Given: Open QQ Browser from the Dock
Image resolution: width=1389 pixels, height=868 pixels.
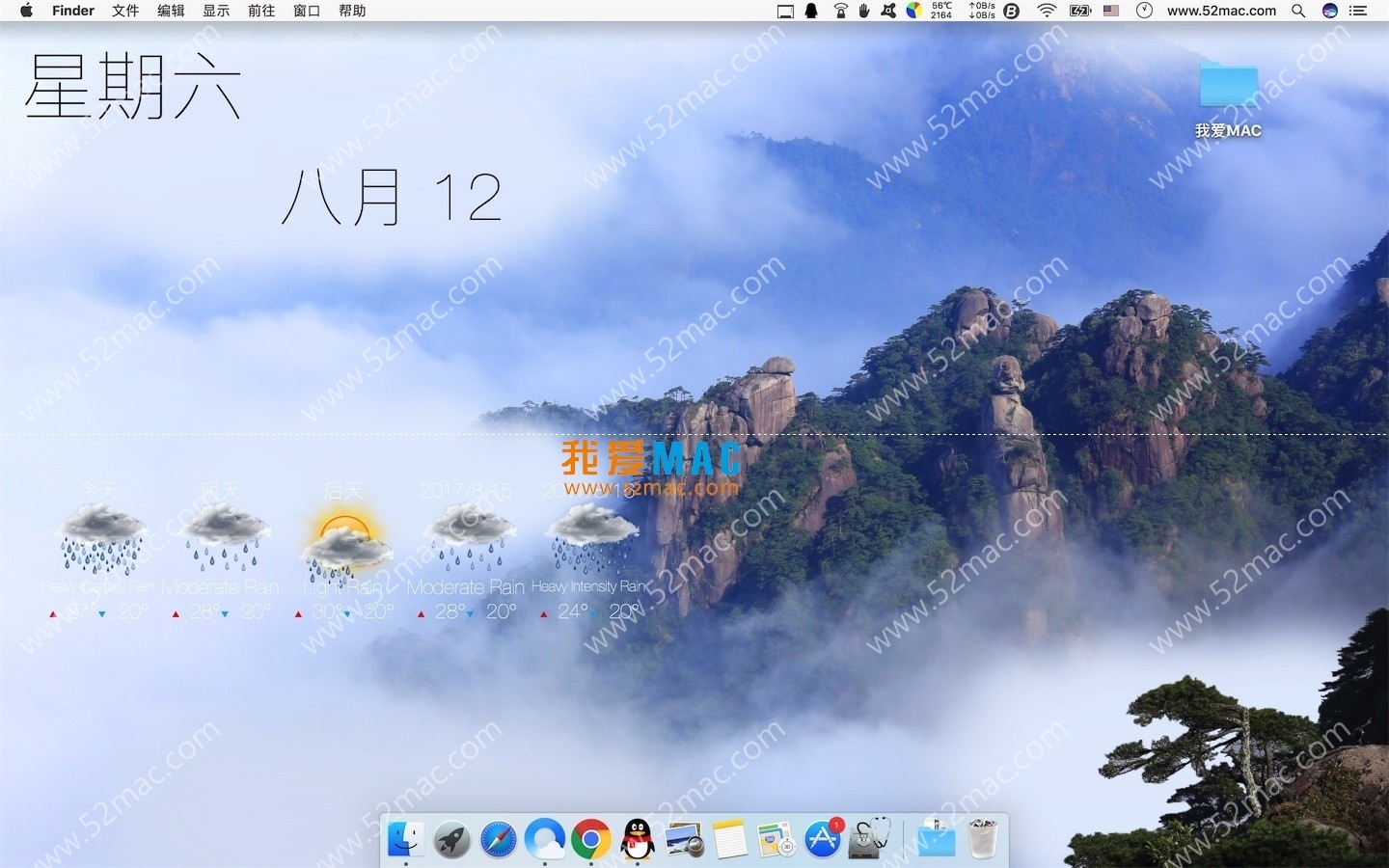Looking at the screenshot, I should pyautogui.click(x=543, y=839).
